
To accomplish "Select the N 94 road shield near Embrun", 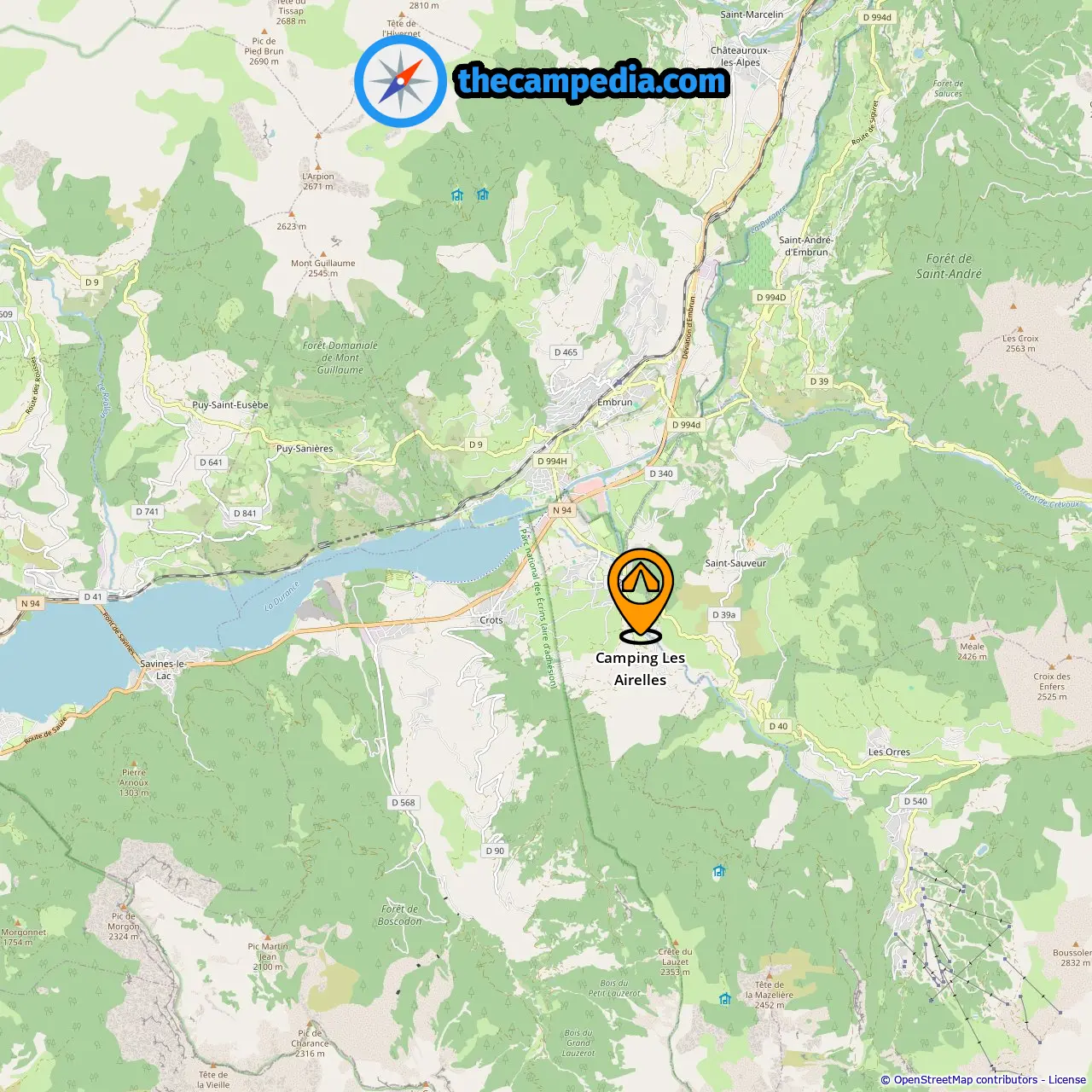I will [562, 510].
